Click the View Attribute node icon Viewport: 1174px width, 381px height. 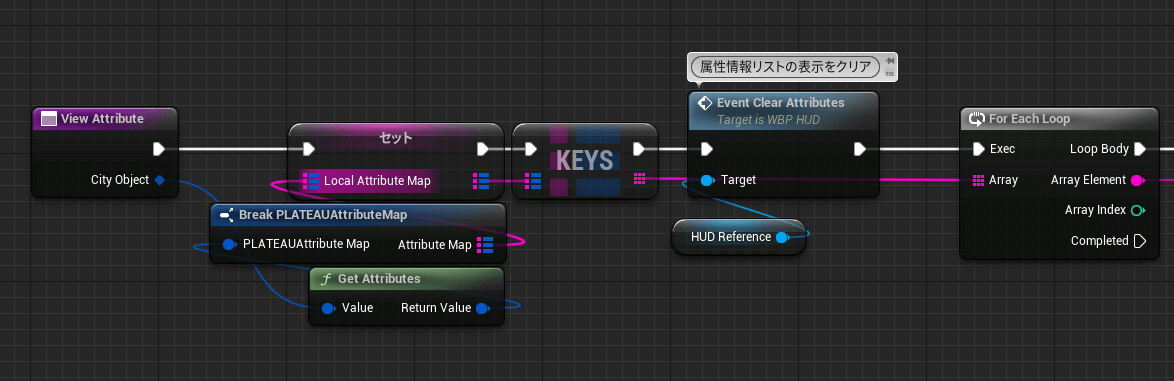point(49,118)
